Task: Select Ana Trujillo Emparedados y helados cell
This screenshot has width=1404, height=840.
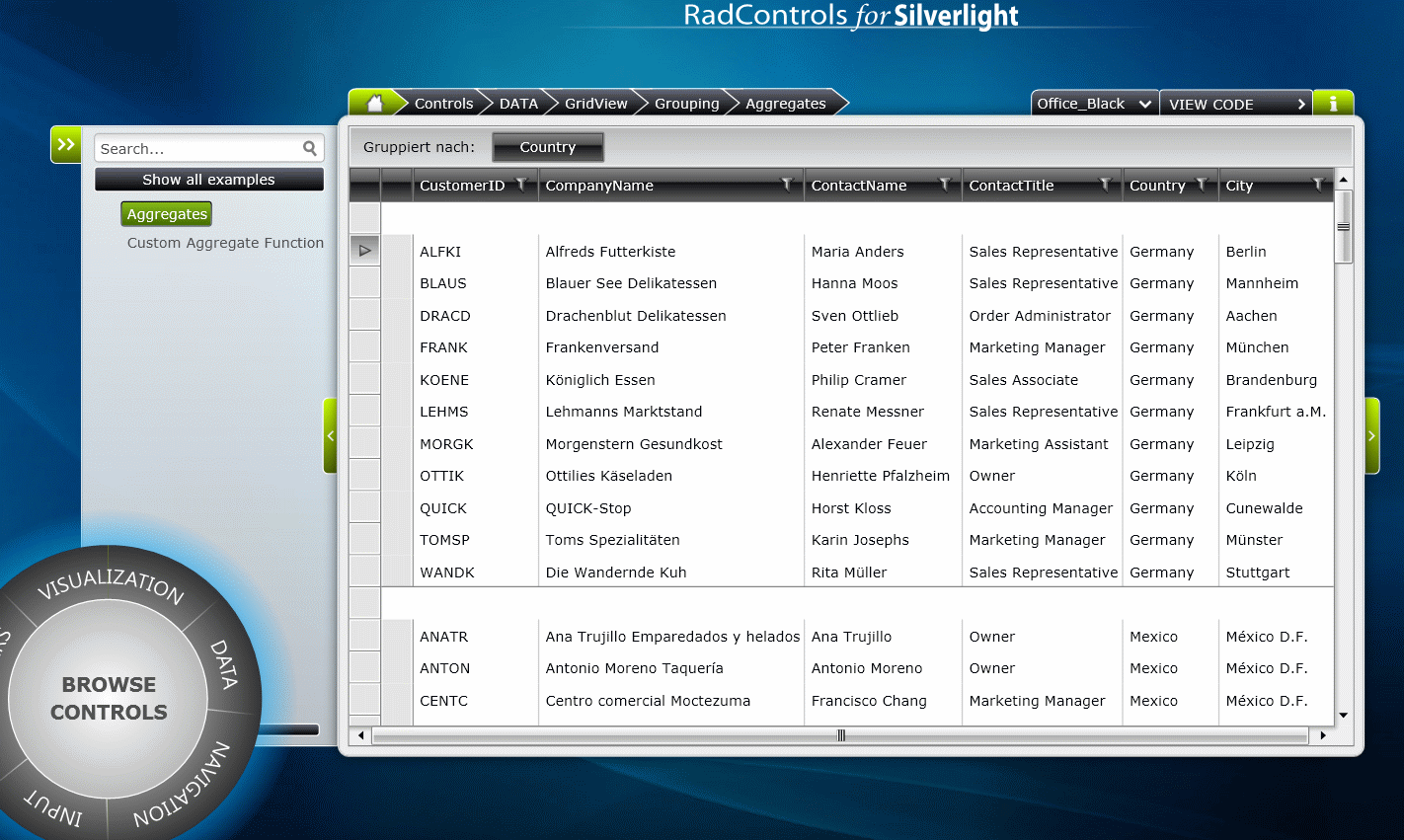Action: [x=673, y=637]
